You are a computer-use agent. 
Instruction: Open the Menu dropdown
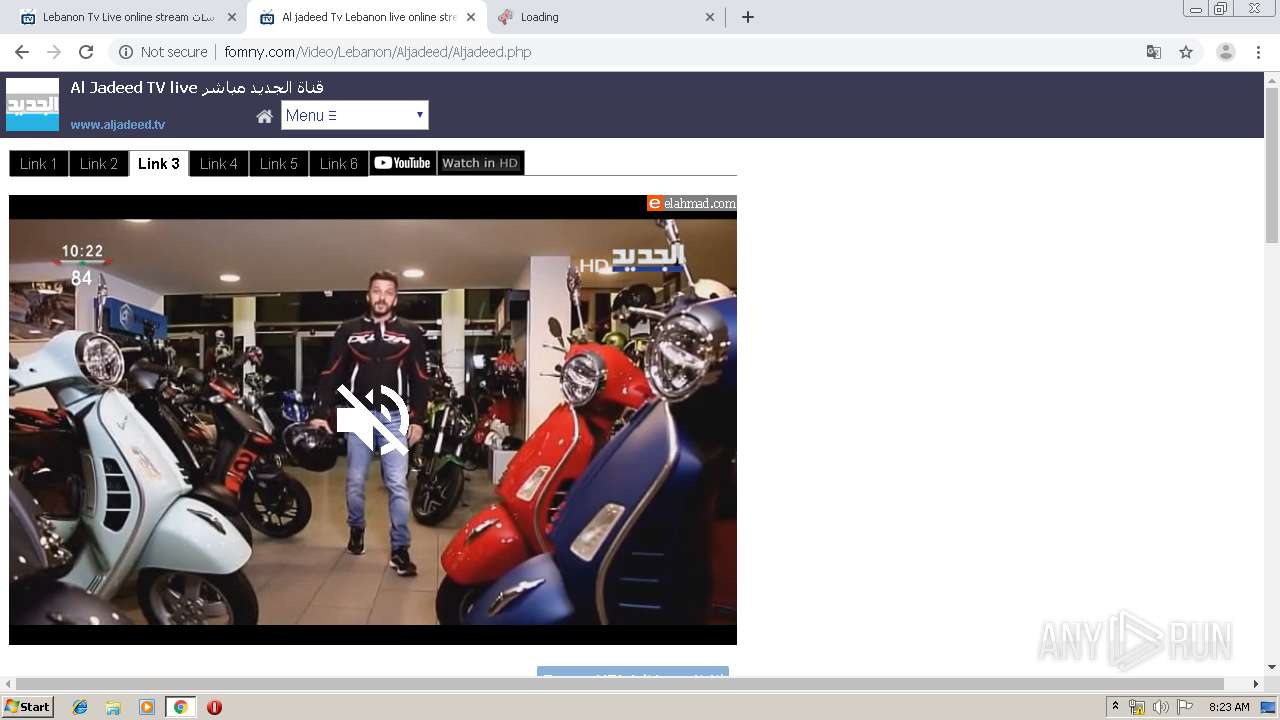355,115
